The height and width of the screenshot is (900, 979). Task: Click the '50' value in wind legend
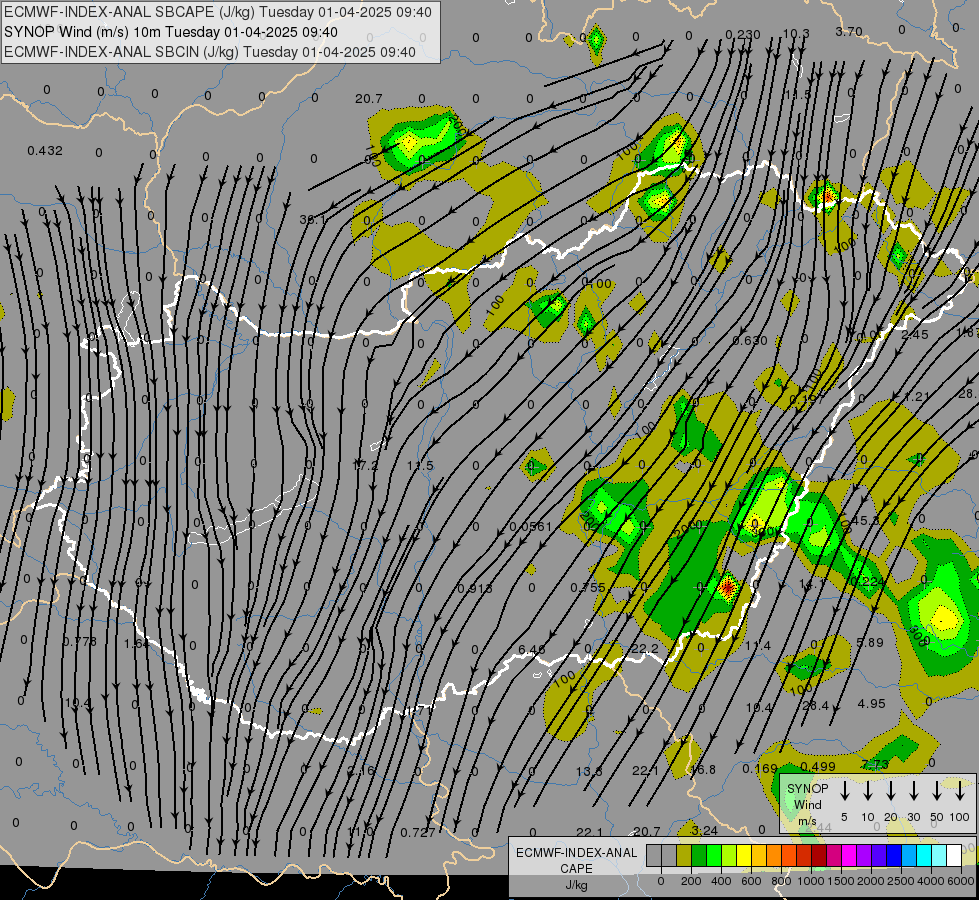pos(937,817)
